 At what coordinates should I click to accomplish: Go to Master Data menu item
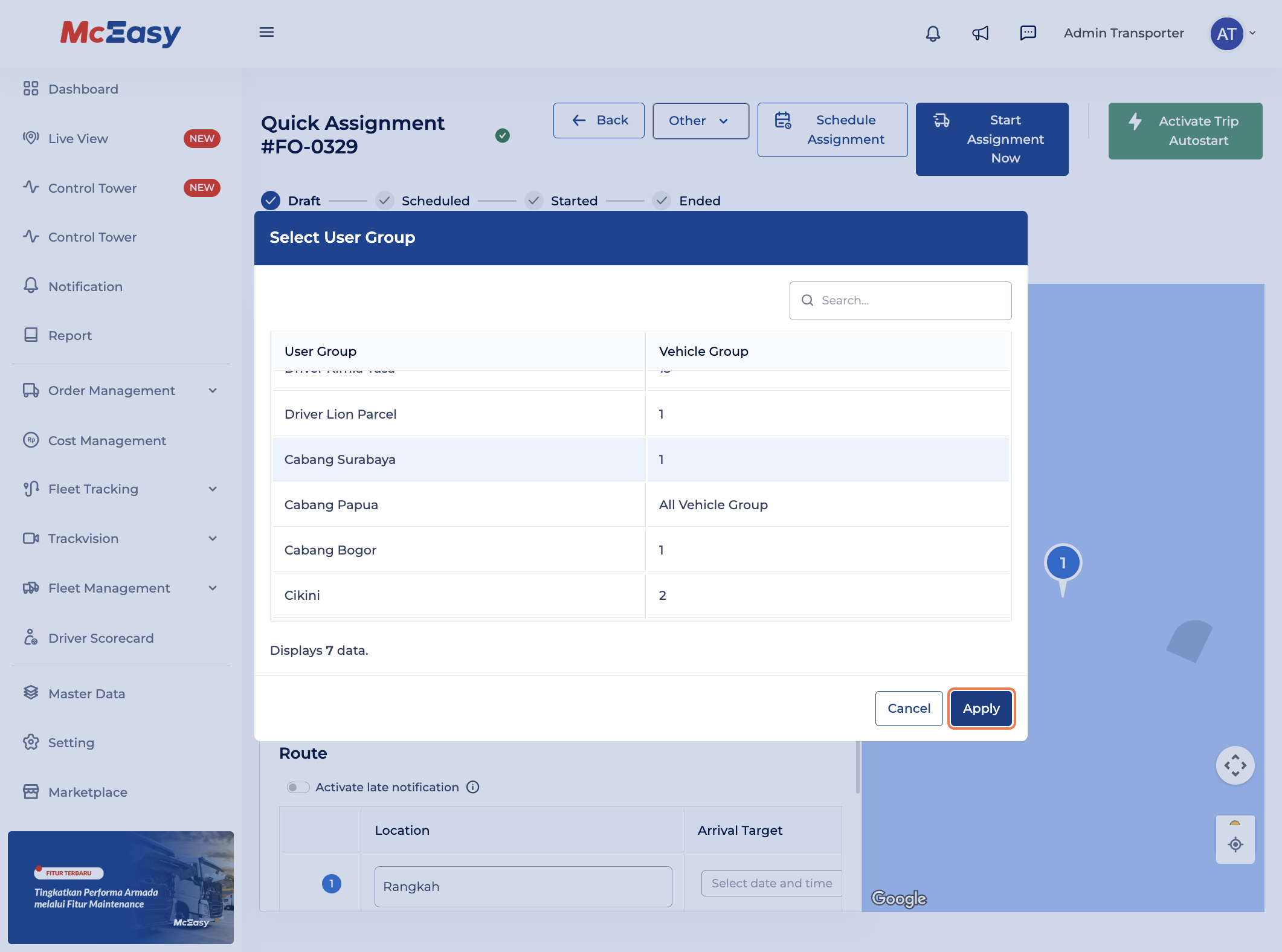pyautogui.click(x=86, y=693)
